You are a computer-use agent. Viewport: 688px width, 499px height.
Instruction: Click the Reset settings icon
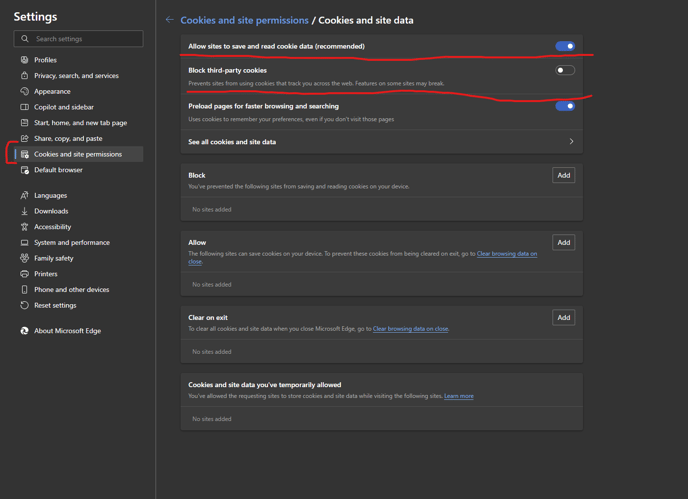click(25, 305)
